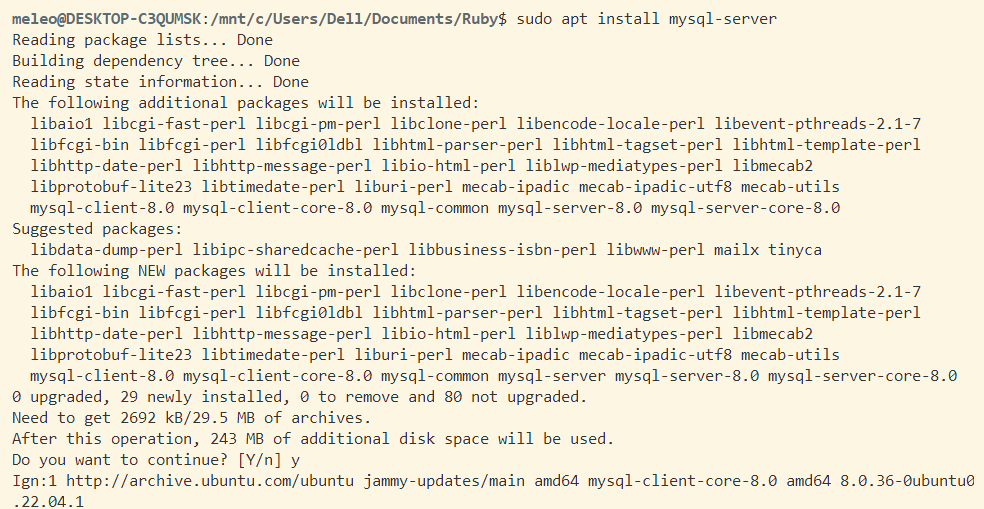
Task: Click the 'Building dependency tree... Done' line
Action: pyautogui.click(x=155, y=61)
